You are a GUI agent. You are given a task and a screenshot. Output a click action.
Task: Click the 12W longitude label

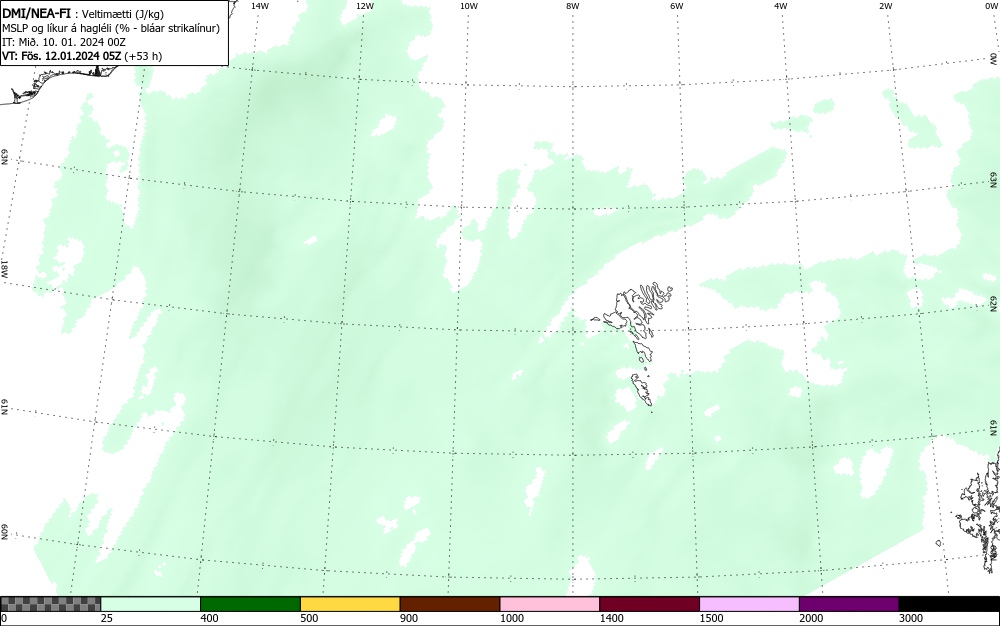364,6
